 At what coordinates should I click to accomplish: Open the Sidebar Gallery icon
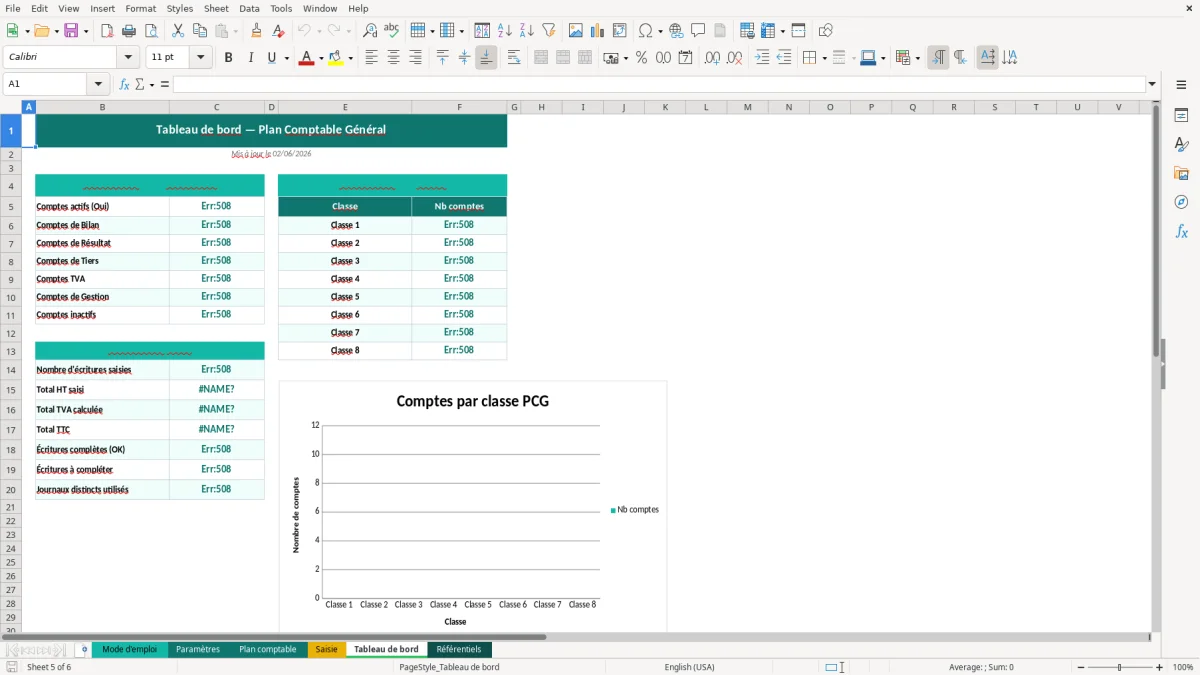click(x=1181, y=174)
